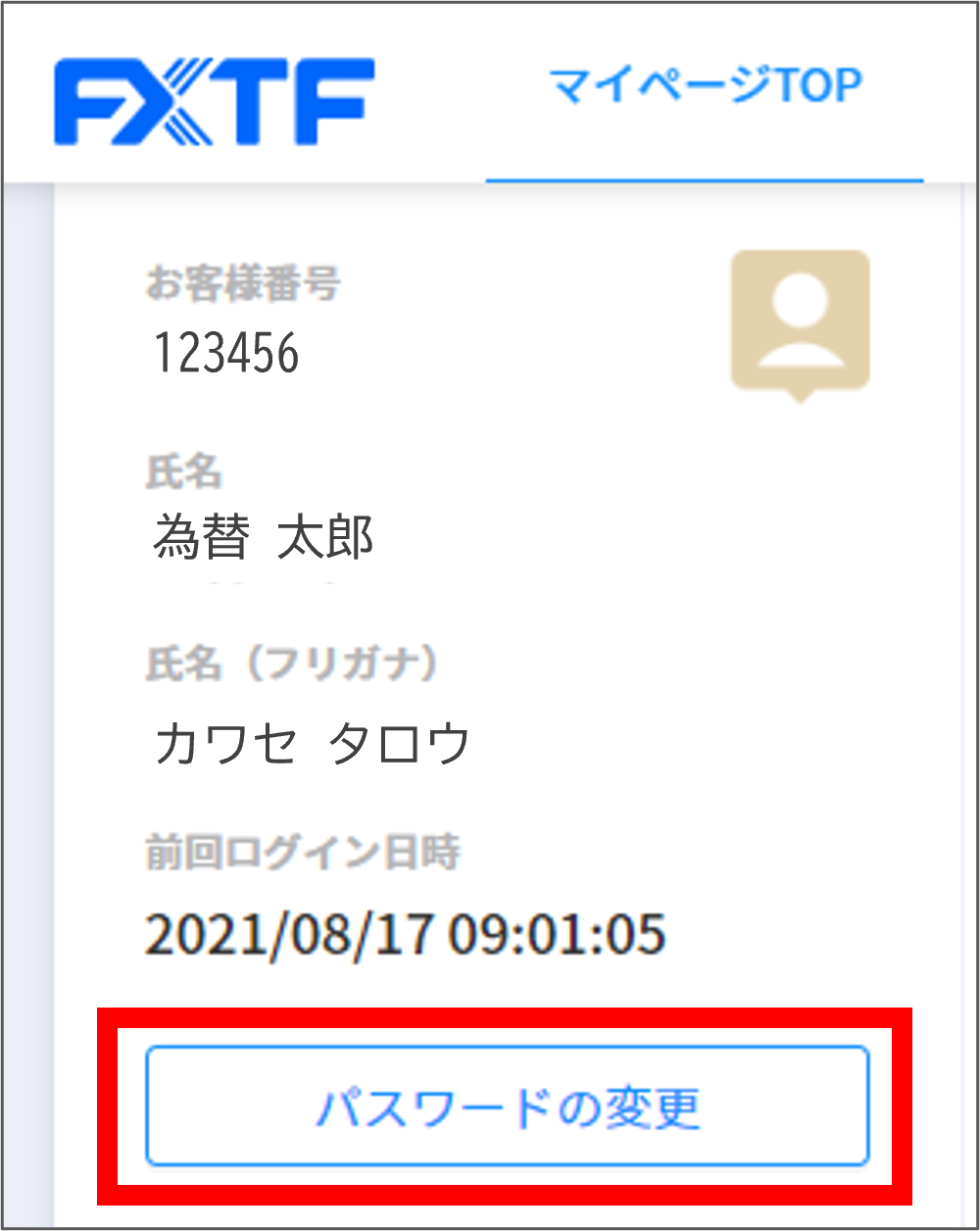
Task: Select the surname 為替
Action: pos(201,538)
